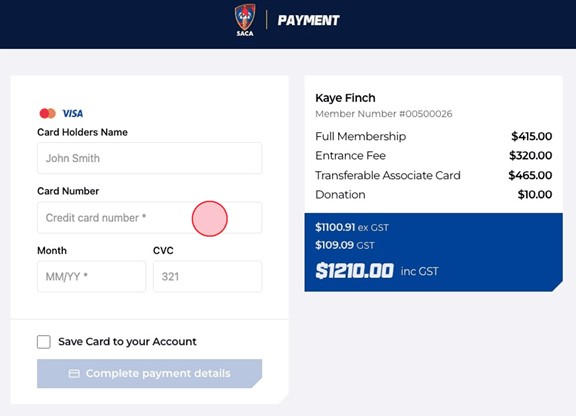576x416 pixels.
Task: Click the card icon in payment button
Action: 74,373
